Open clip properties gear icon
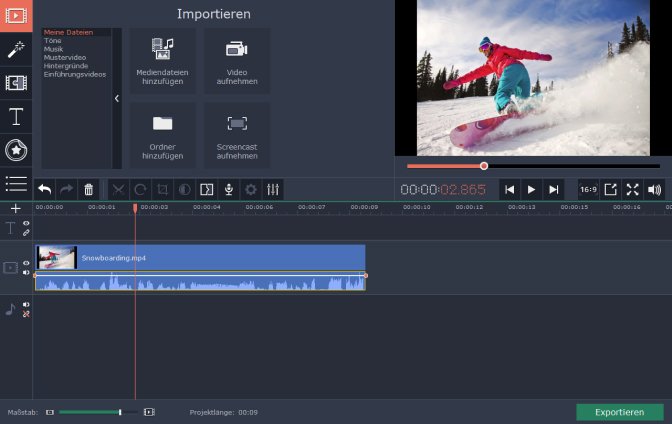 [x=251, y=189]
